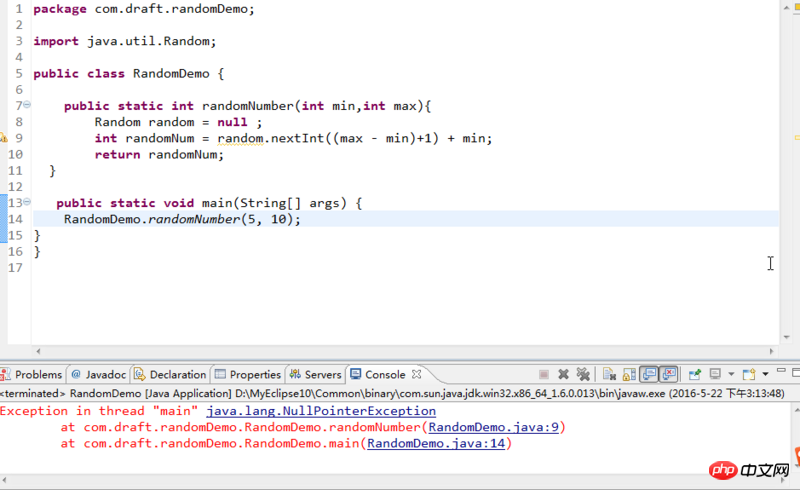This screenshot has width=800, height=490.
Task: Click the editor vertical scrollbar down arrow
Action: tap(786, 337)
